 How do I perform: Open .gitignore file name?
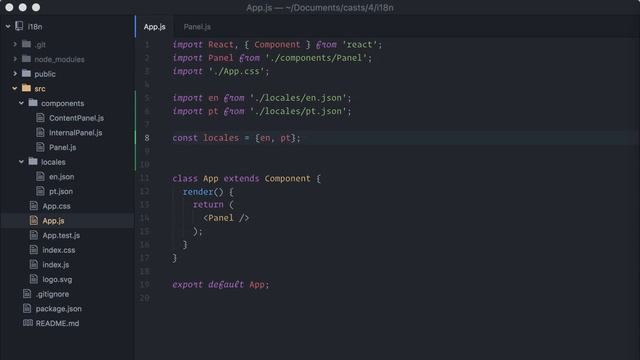tap(52, 294)
